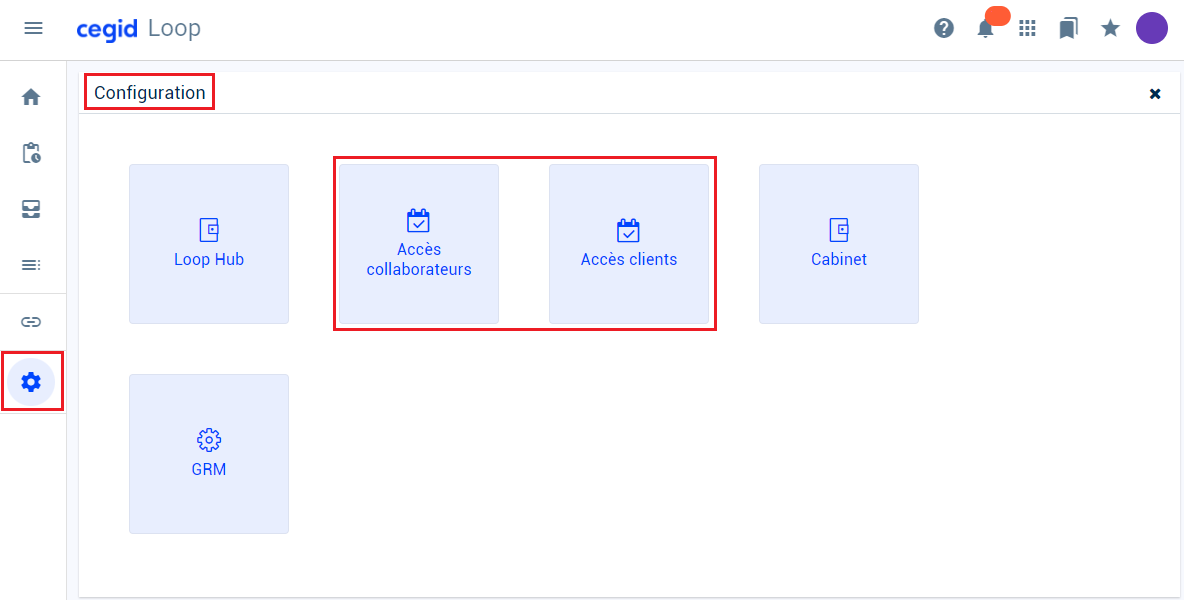Open the hamburger main menu
Viewport: 1184px width, 600px height.
(x=33, y=29)
